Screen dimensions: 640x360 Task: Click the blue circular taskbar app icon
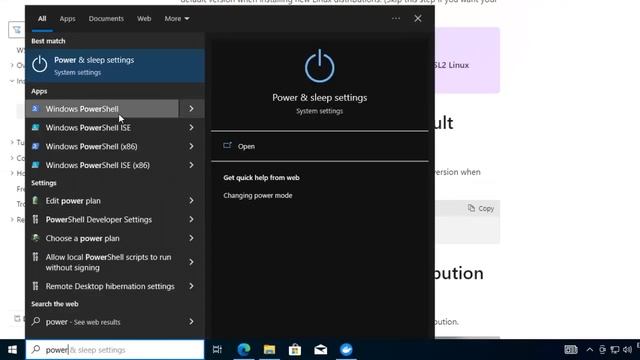[x=346, y=350]
